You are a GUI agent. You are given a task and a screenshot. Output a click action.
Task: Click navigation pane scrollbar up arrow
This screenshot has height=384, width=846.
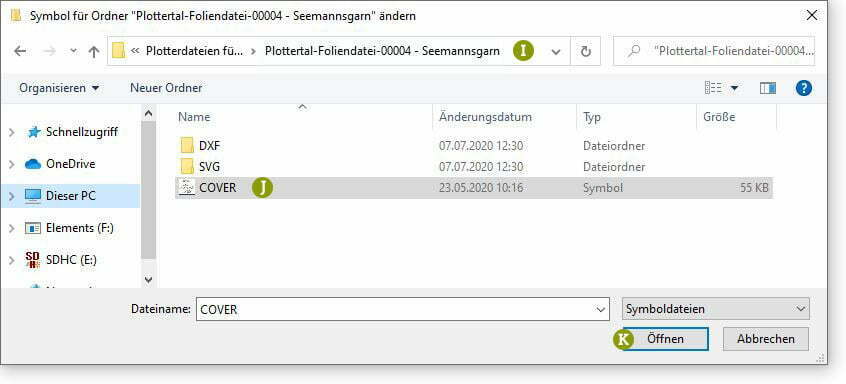pyautogui.click(x=149, y=114)
